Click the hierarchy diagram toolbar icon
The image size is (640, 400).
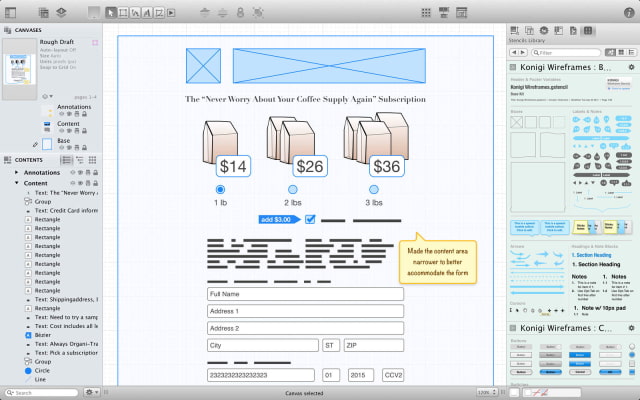(444, 13)
